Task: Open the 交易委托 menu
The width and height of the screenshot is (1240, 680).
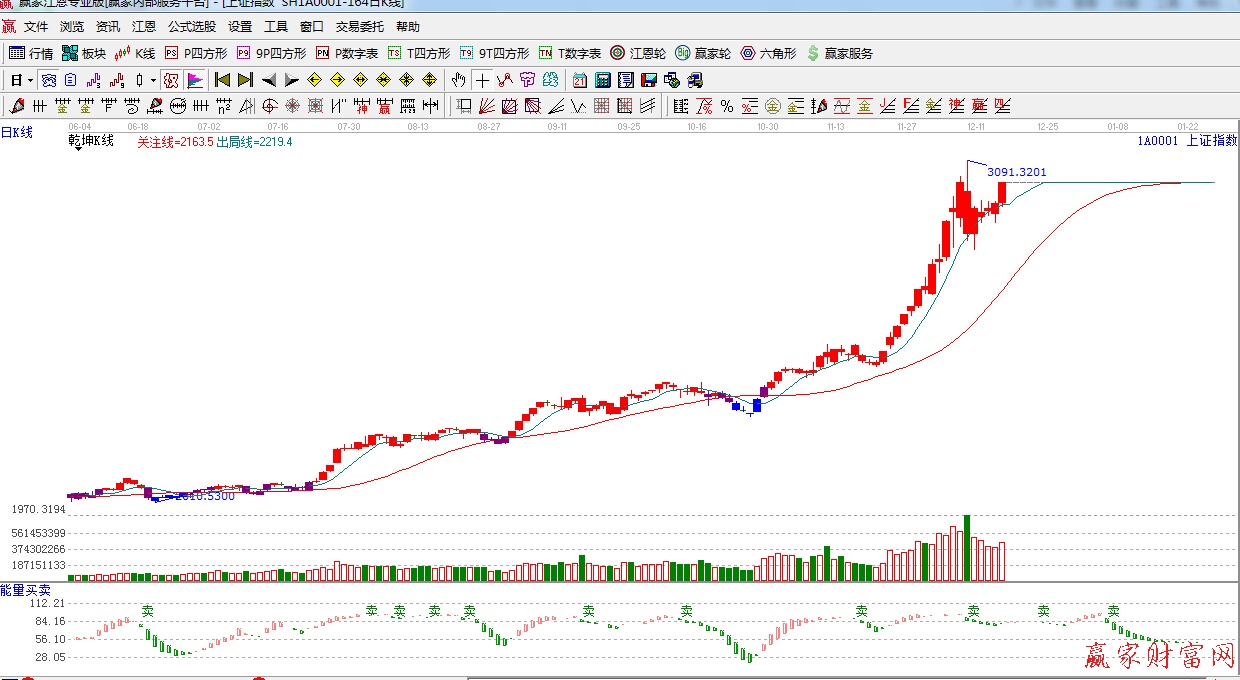Action: (359, 27)
